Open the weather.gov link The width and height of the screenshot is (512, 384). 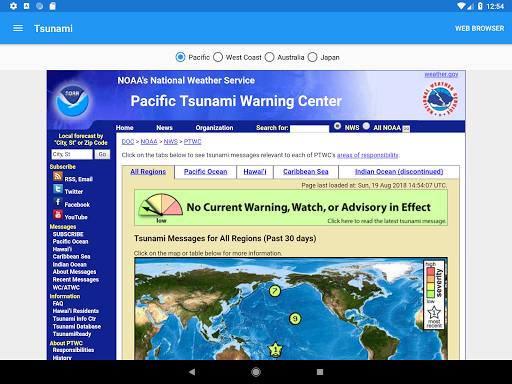pyautogui.click(x=441, y=74)
